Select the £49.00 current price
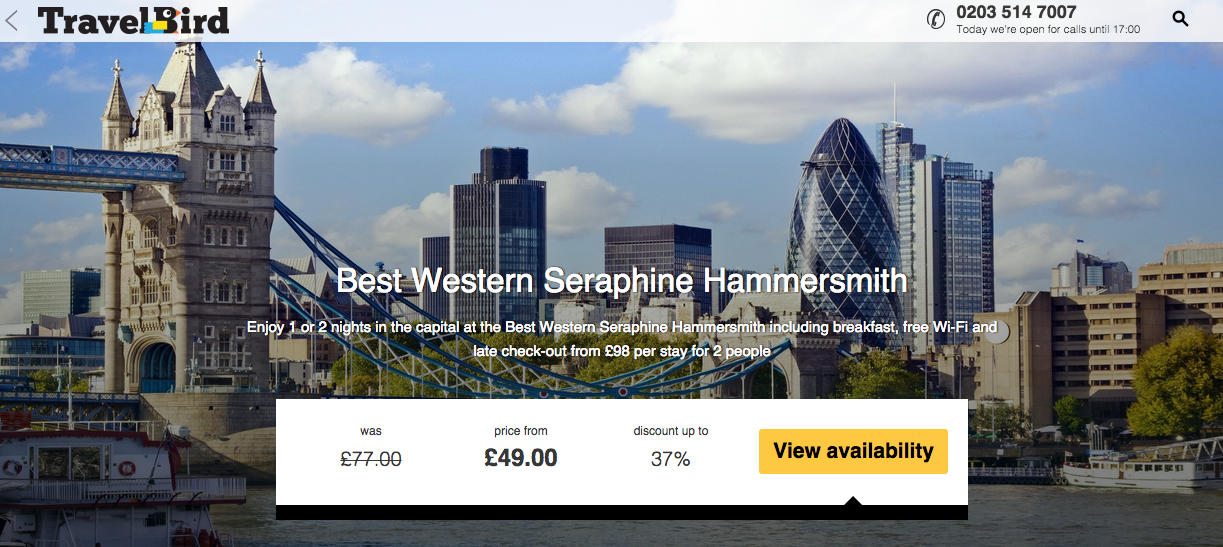The image size is (1223, 547). tap(521, 458)
